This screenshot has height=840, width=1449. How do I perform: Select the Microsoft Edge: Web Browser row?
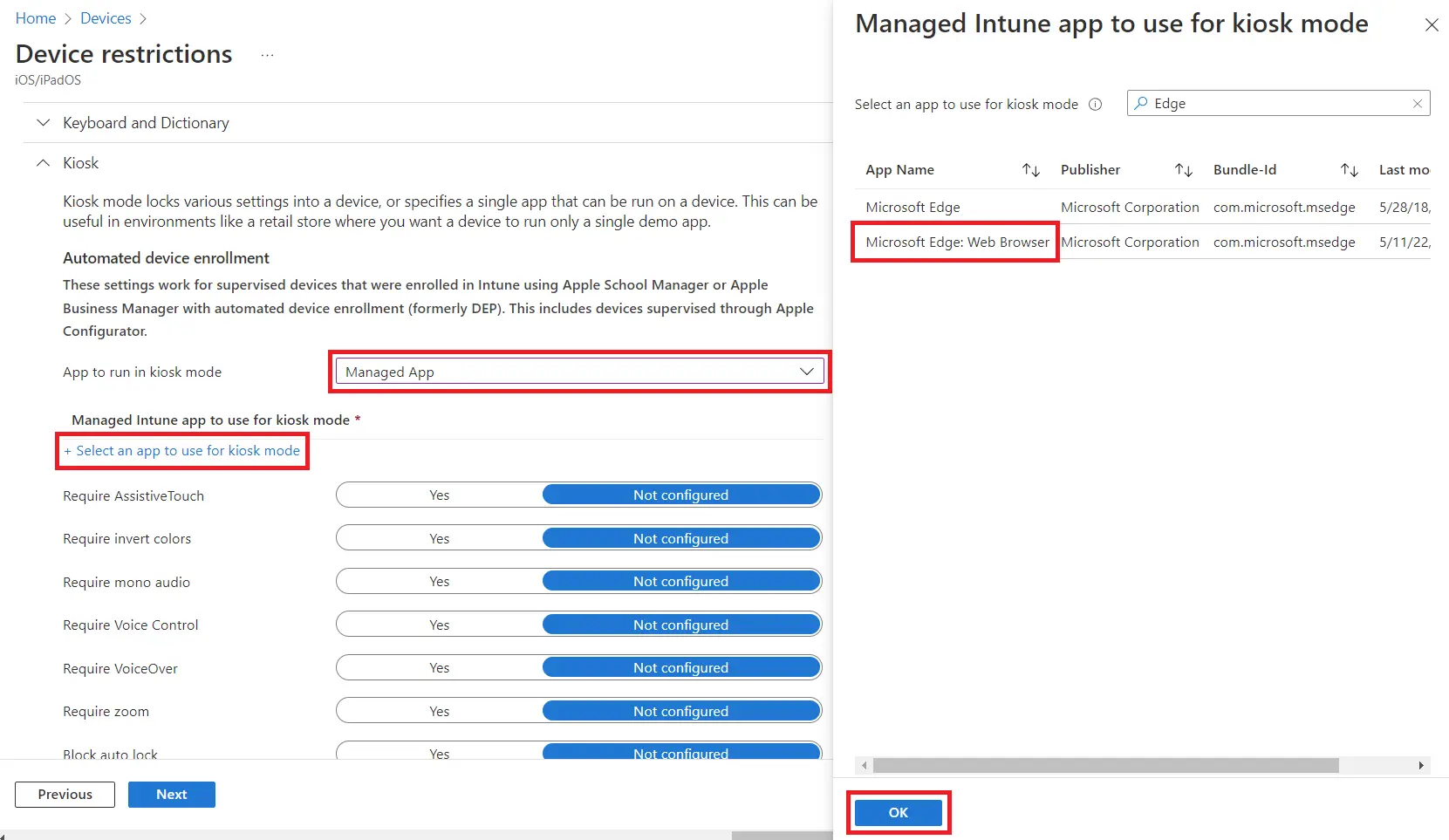click(x=957, y=242)
